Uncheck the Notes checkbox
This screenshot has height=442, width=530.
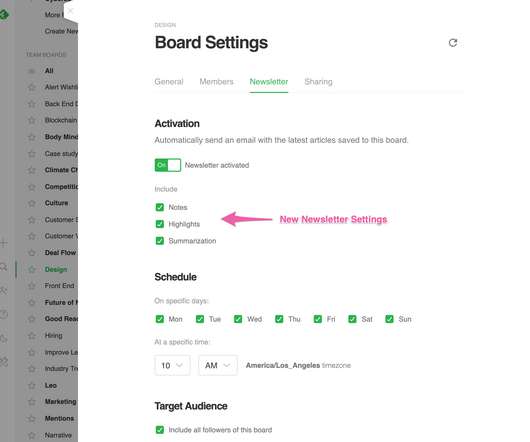(x=160, y=207)
